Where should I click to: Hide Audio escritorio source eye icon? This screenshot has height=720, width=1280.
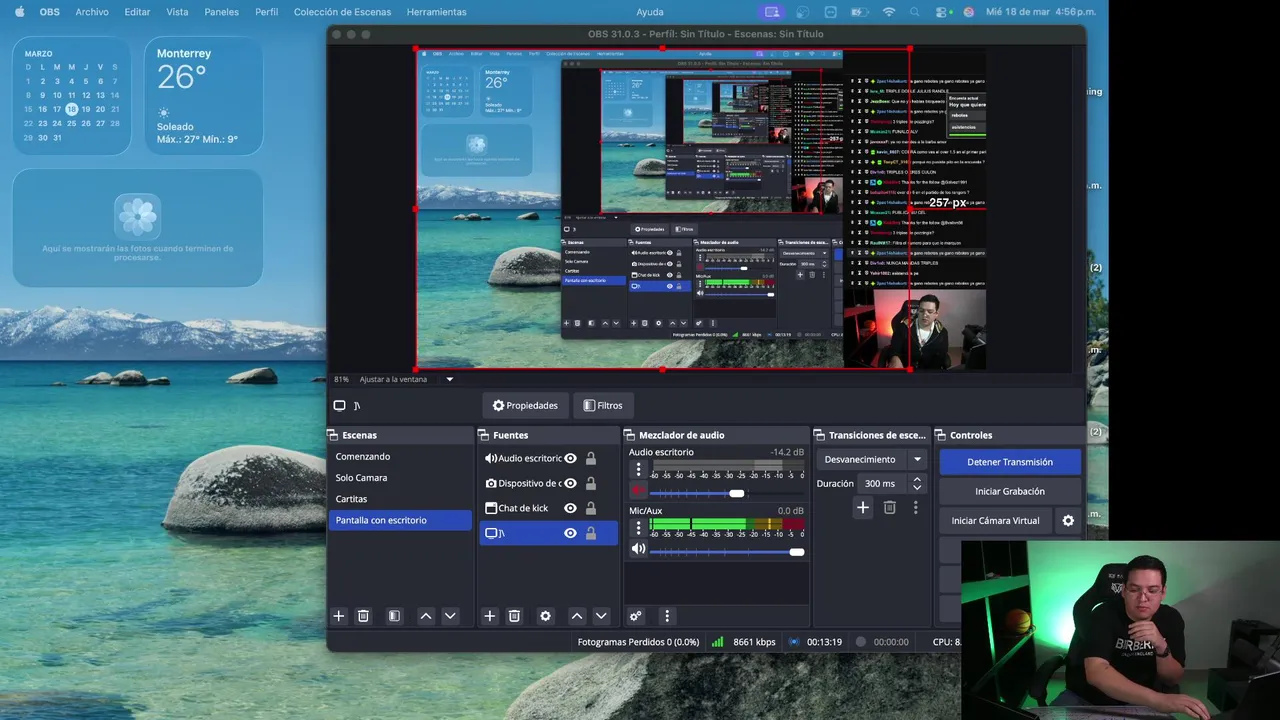pyautogui.click(x=570, y=459)
